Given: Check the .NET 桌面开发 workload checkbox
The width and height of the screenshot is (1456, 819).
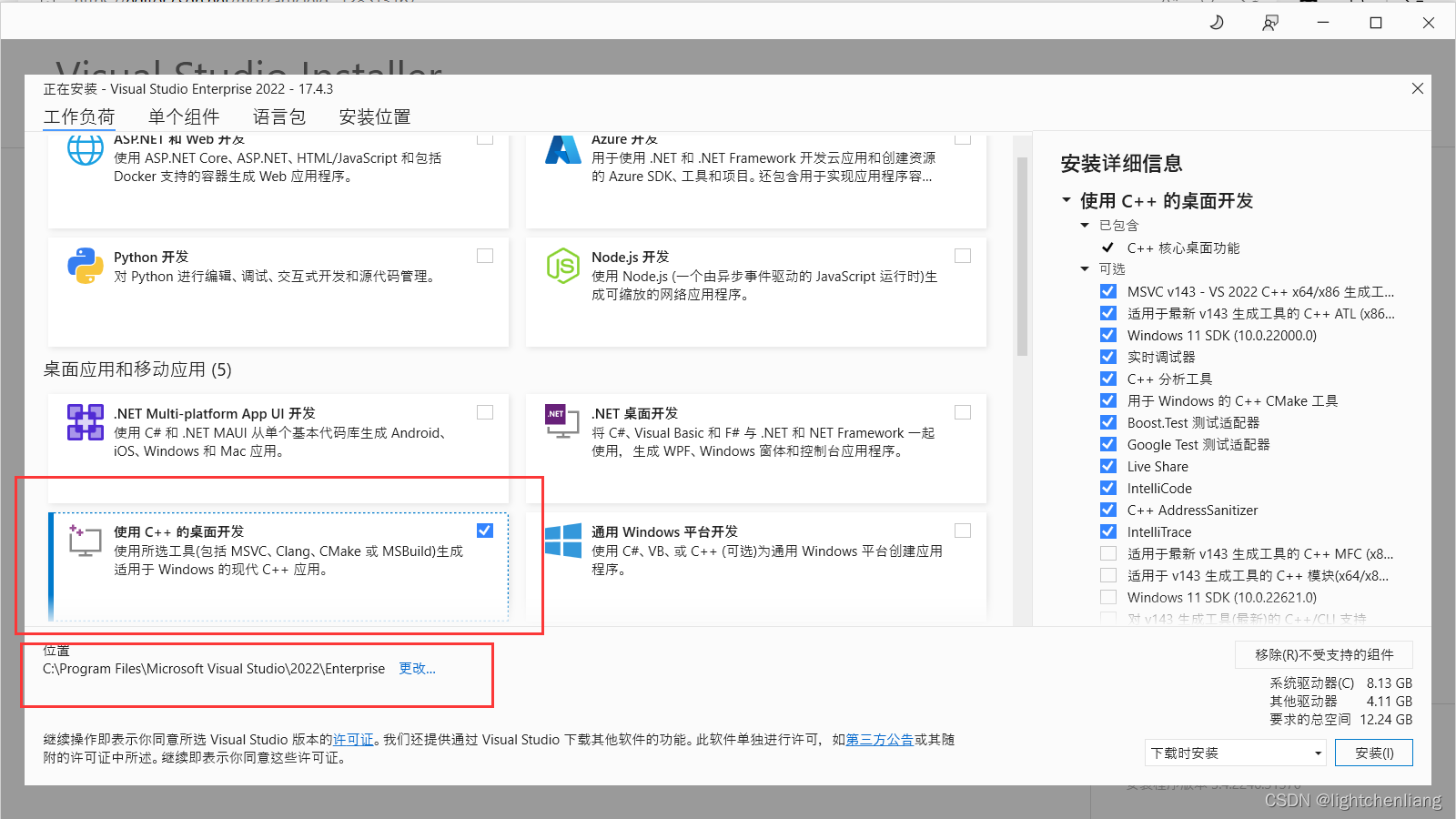Looking at the screenshot, I should click(x=963, y=413).
